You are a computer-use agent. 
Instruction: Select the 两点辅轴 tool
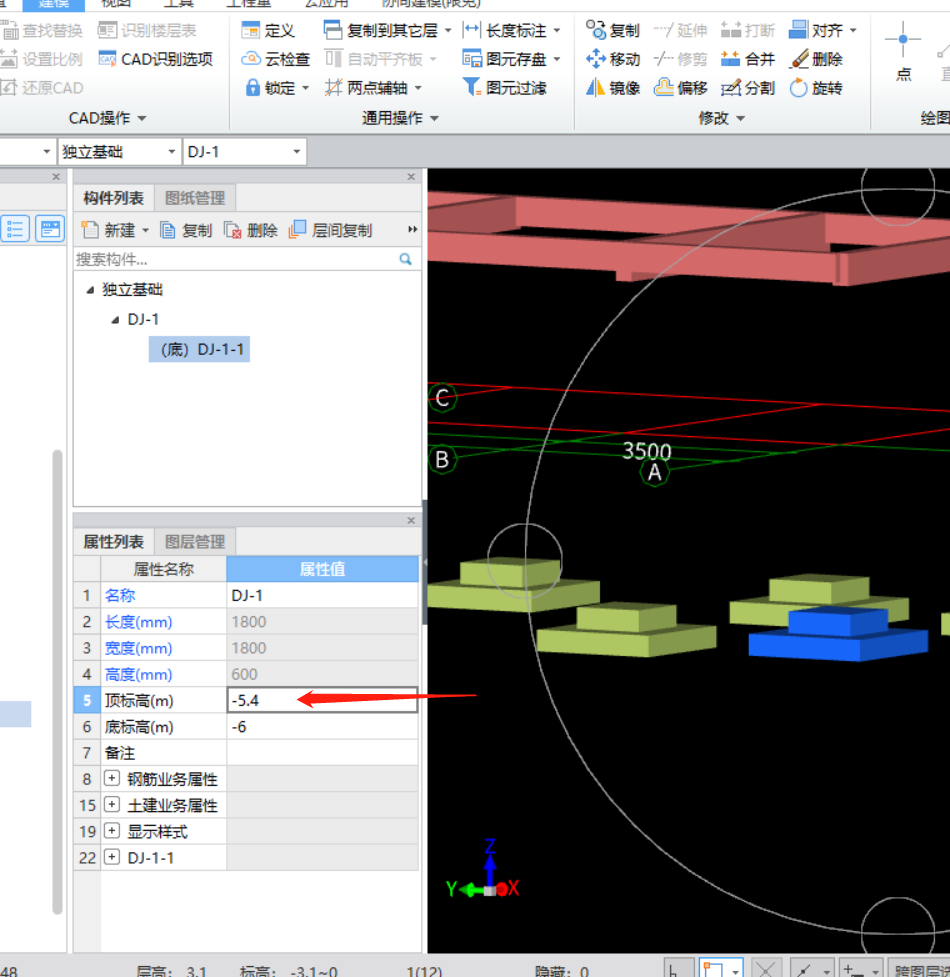coord(366,88)
